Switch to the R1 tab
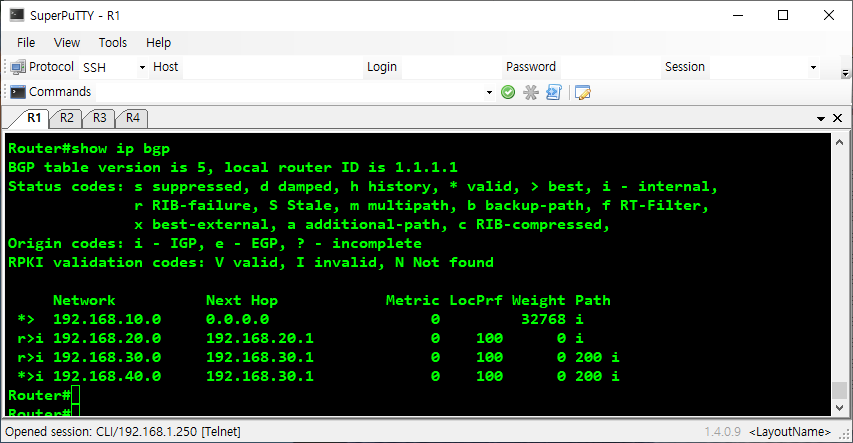This screenshot has height=443, width=853. tap(34, 118)
